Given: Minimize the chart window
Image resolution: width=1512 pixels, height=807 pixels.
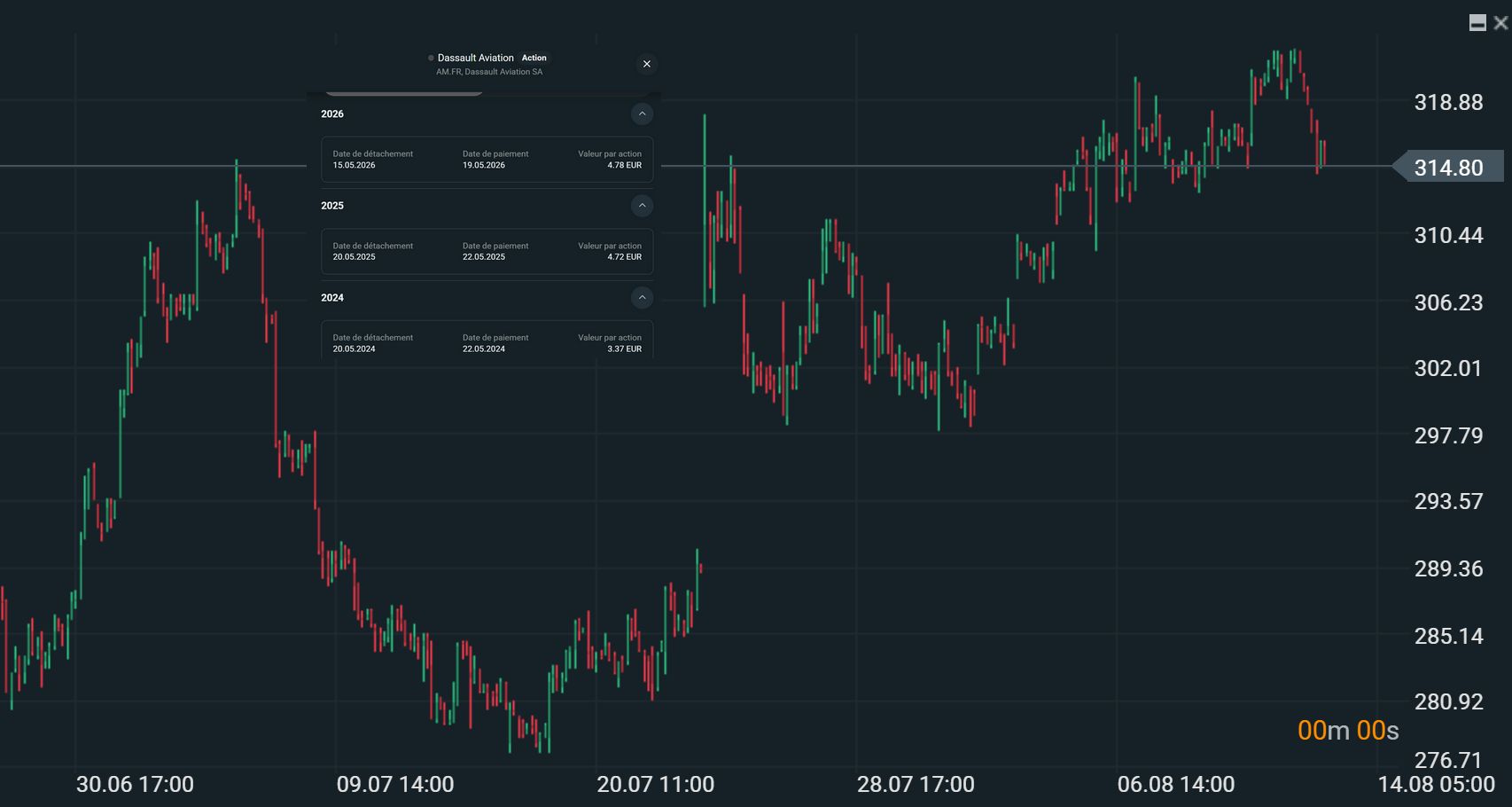Looking at the screenshot, I should [1477, 23].
